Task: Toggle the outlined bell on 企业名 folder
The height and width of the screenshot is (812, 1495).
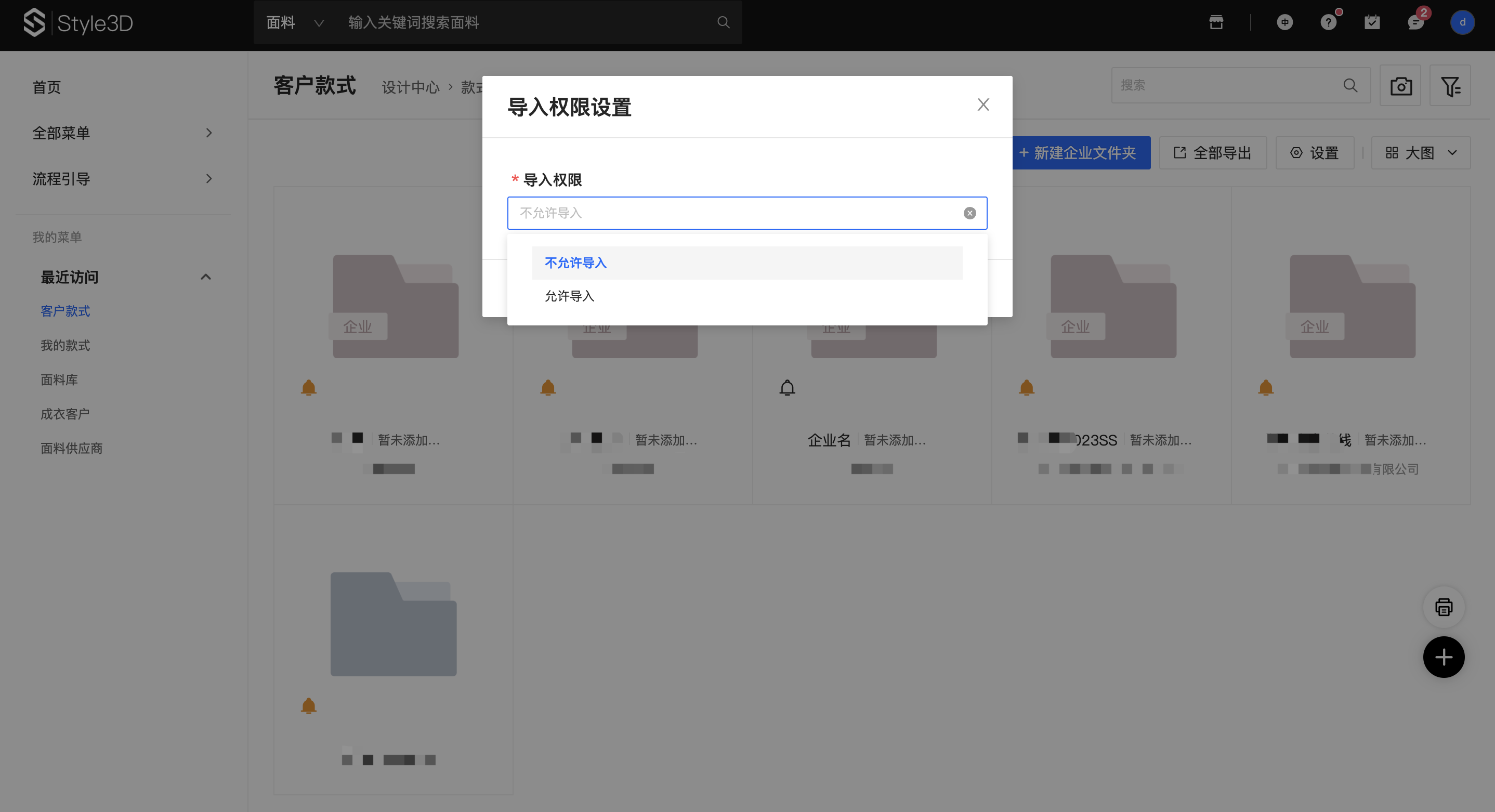Action: pos(787,387)
